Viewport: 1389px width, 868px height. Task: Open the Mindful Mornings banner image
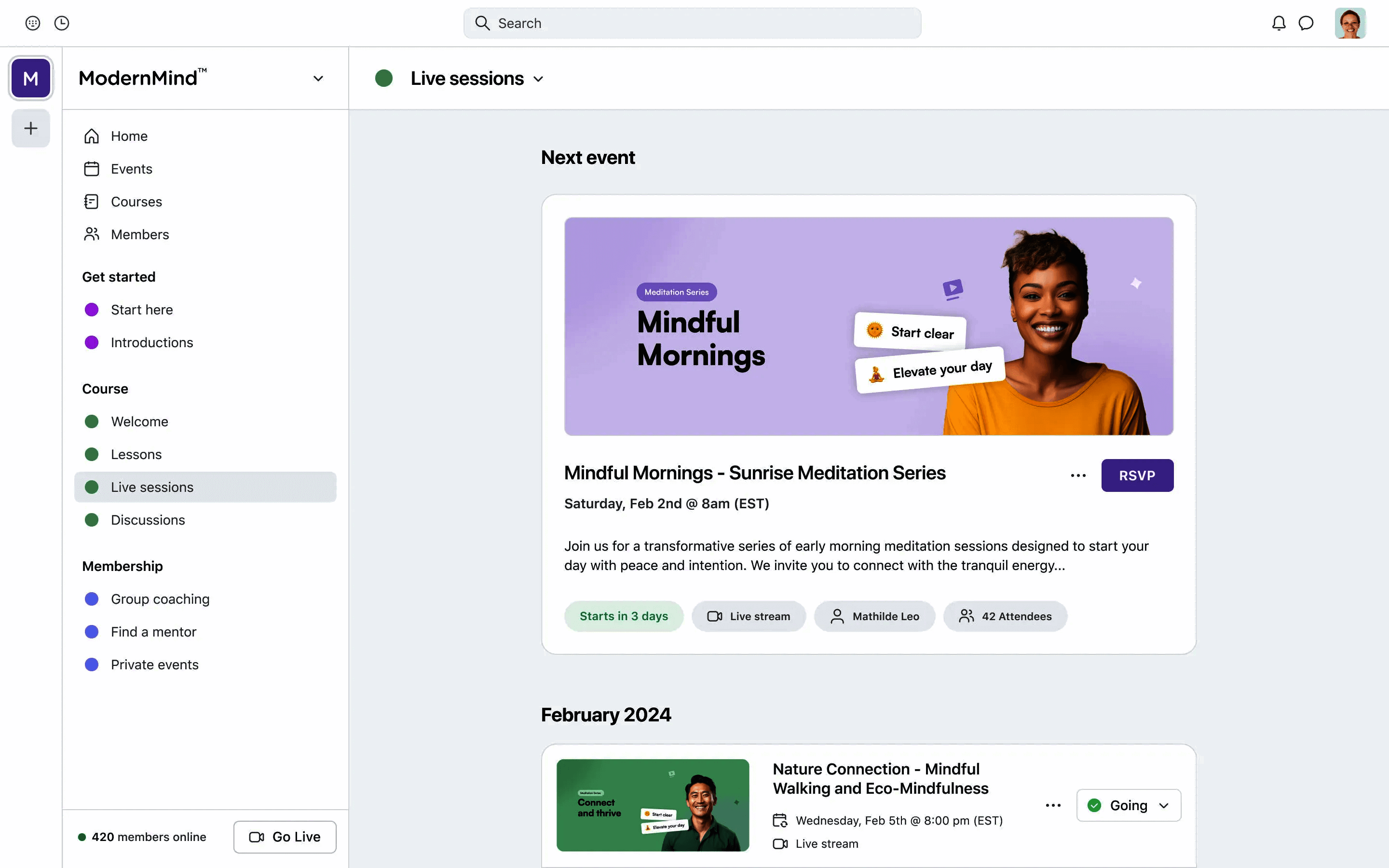(x=869, y=326)
